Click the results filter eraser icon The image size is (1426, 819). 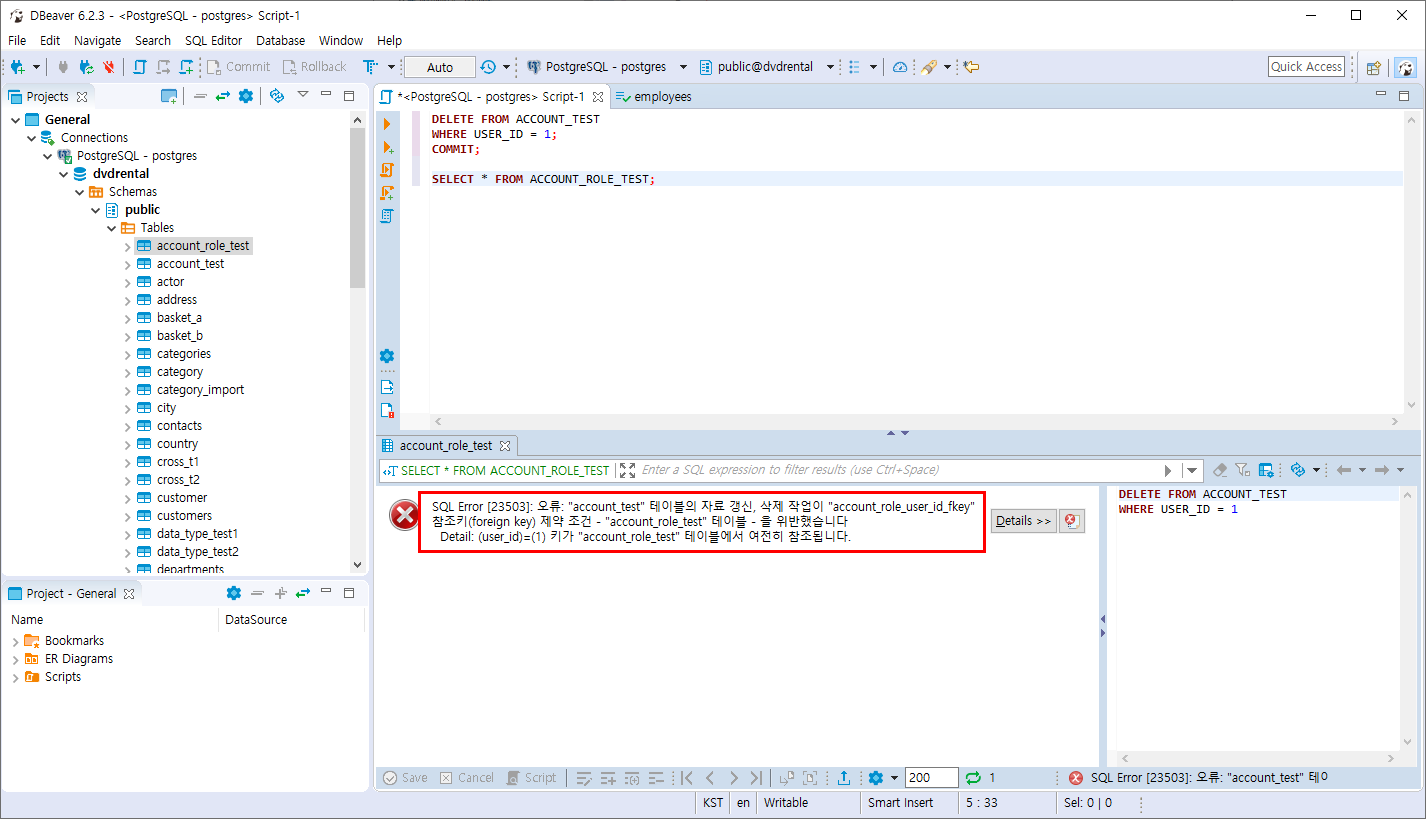[x=1219, y=470]
